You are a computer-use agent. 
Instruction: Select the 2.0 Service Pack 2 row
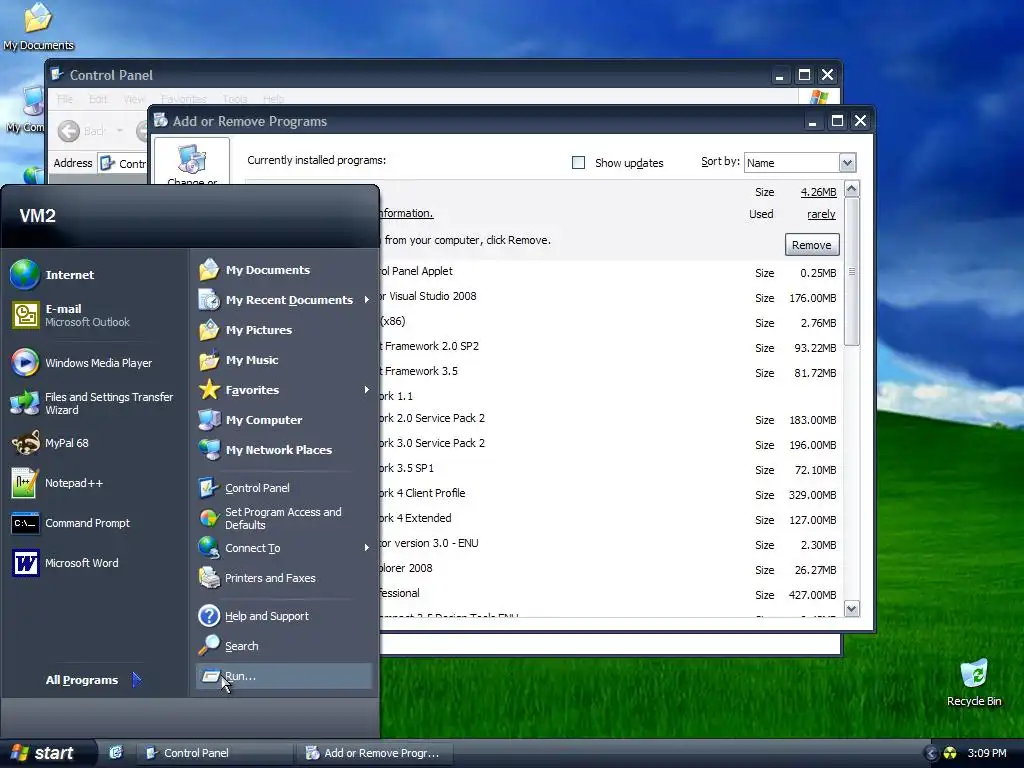pos(611,419)
